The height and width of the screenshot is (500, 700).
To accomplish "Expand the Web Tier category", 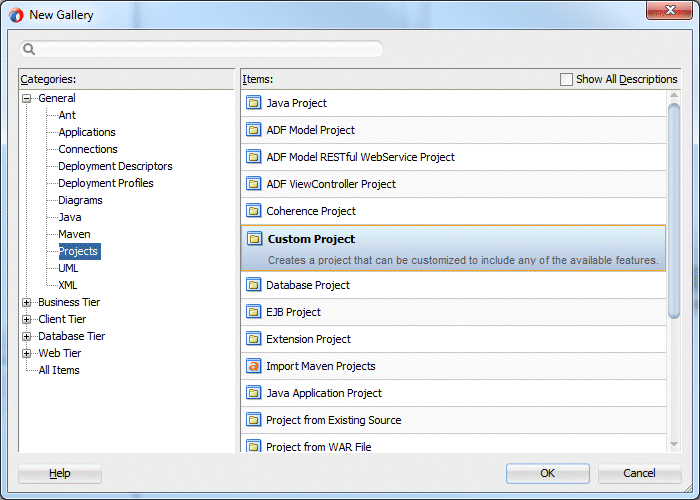I will click(27, 353).
